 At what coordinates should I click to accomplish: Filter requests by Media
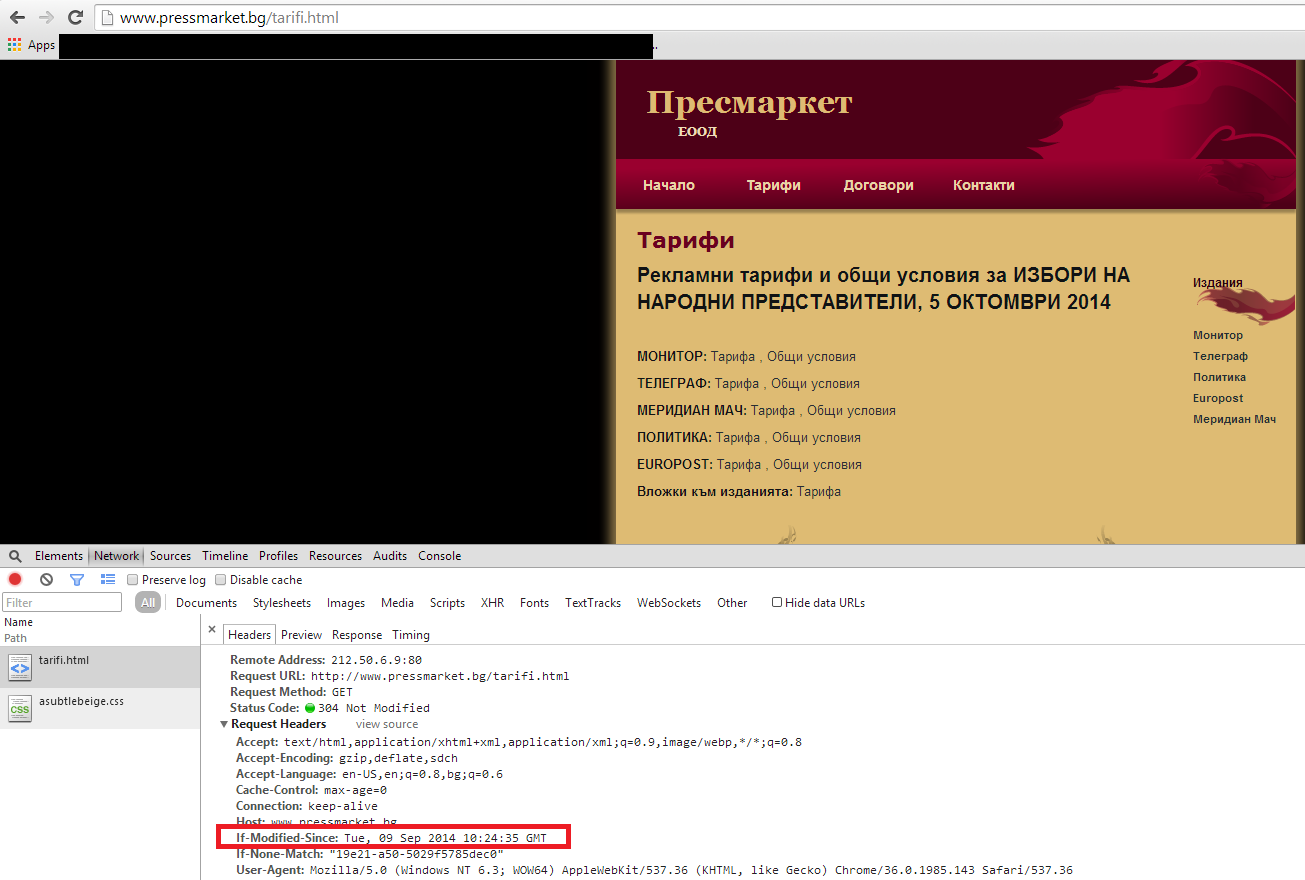click(397, 603)
